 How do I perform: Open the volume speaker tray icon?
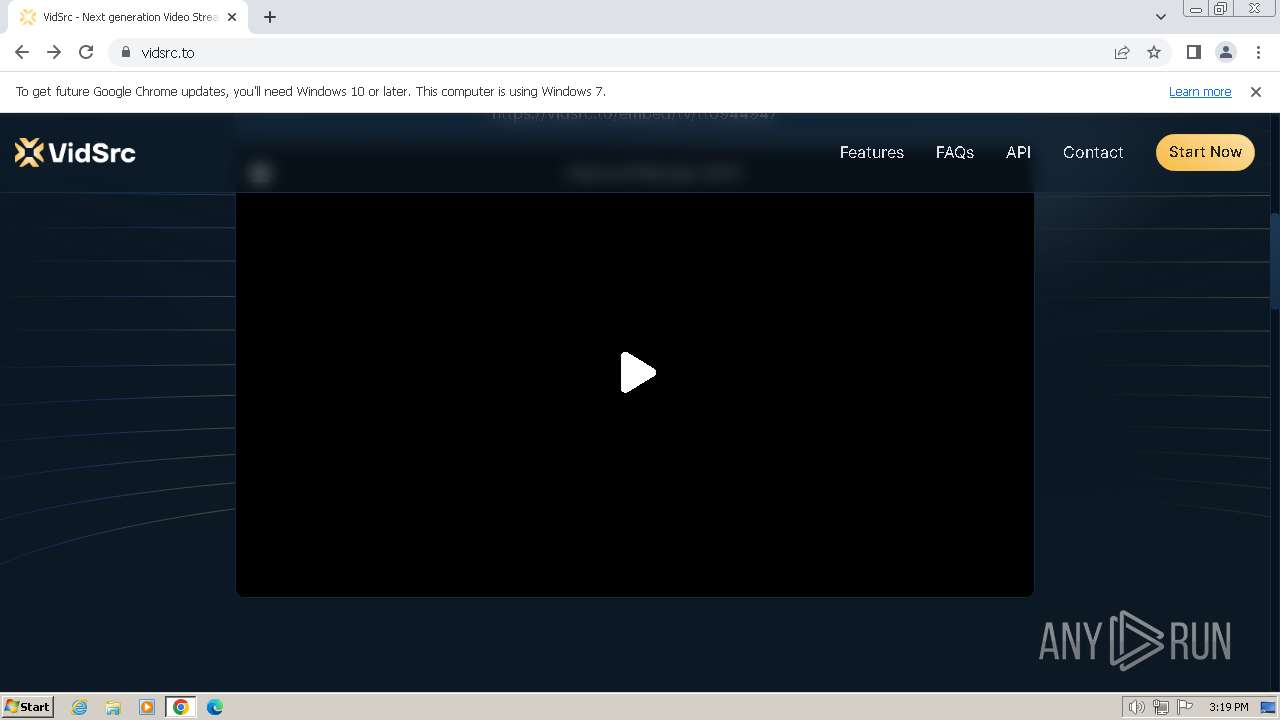tap(1136, 707)
